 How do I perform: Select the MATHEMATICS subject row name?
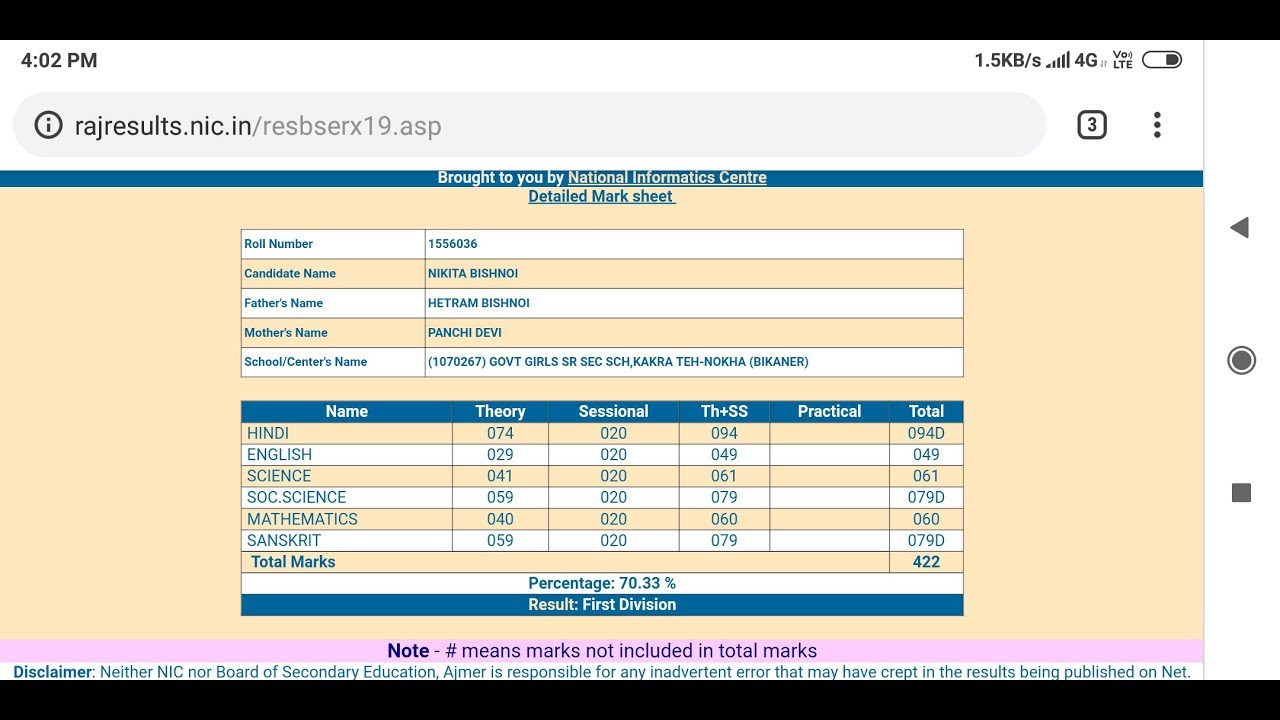pyautogui.click(x=302, y=519)
